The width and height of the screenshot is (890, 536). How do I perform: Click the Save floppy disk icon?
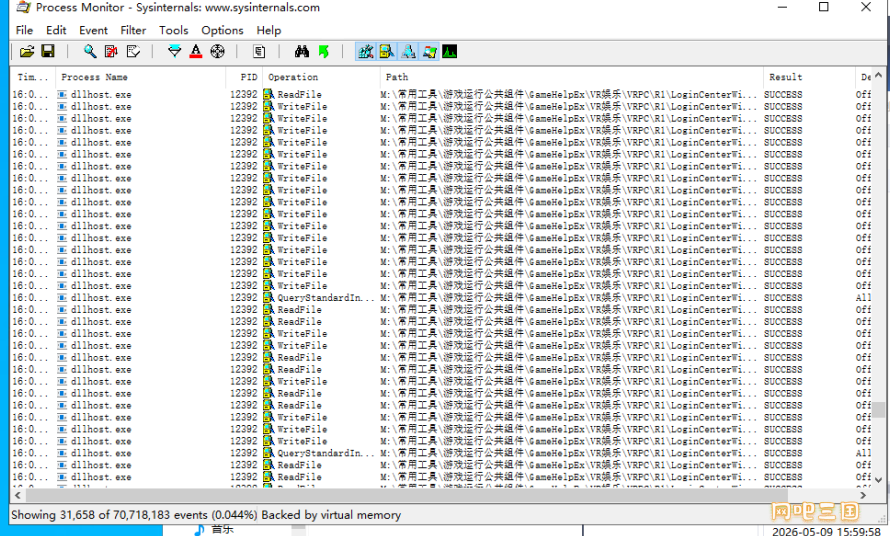coord(48,52)
